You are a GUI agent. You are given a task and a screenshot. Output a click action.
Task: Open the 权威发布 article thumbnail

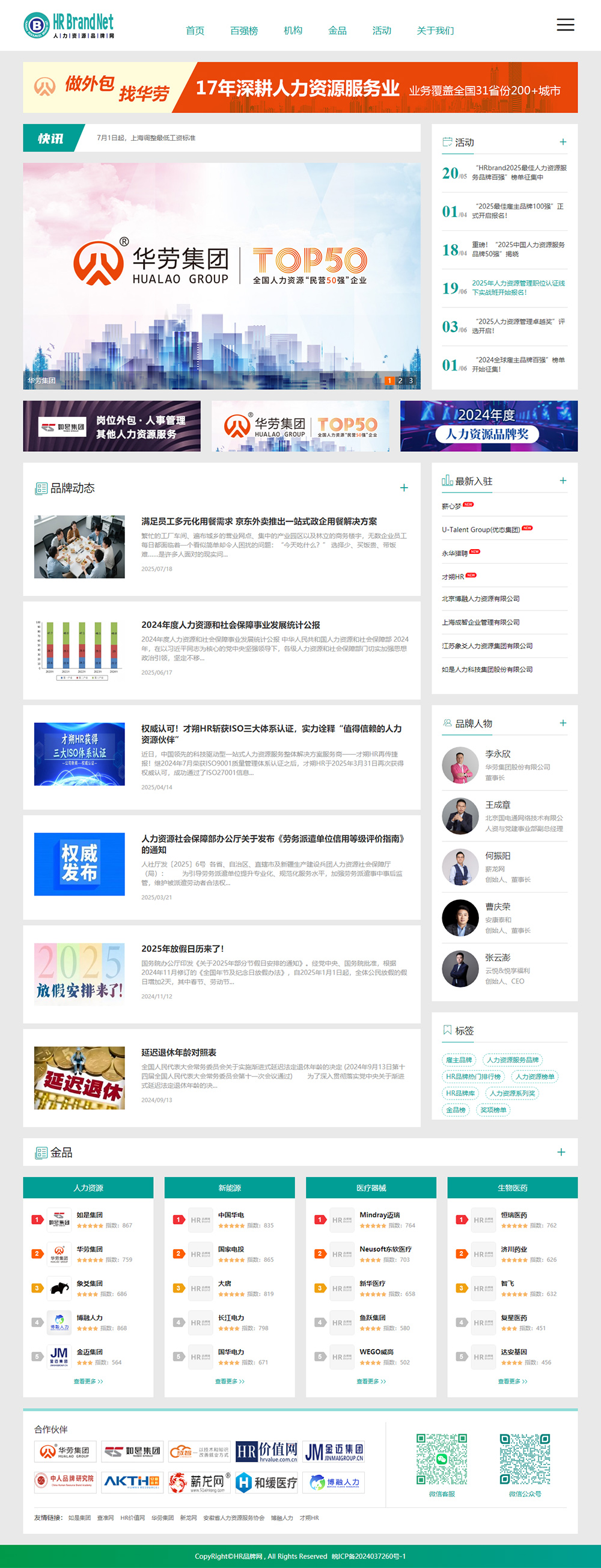click(x=79, y=864)
